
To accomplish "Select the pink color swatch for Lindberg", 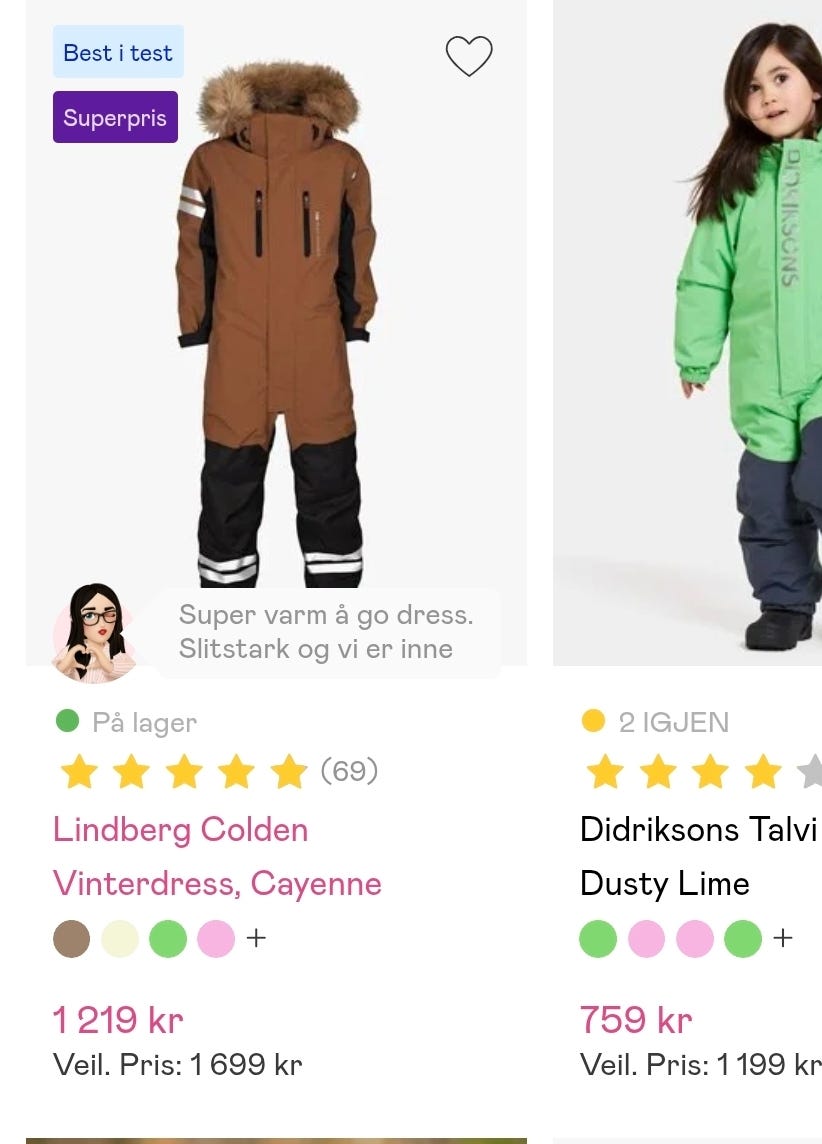I will click(x=216, y=938).
